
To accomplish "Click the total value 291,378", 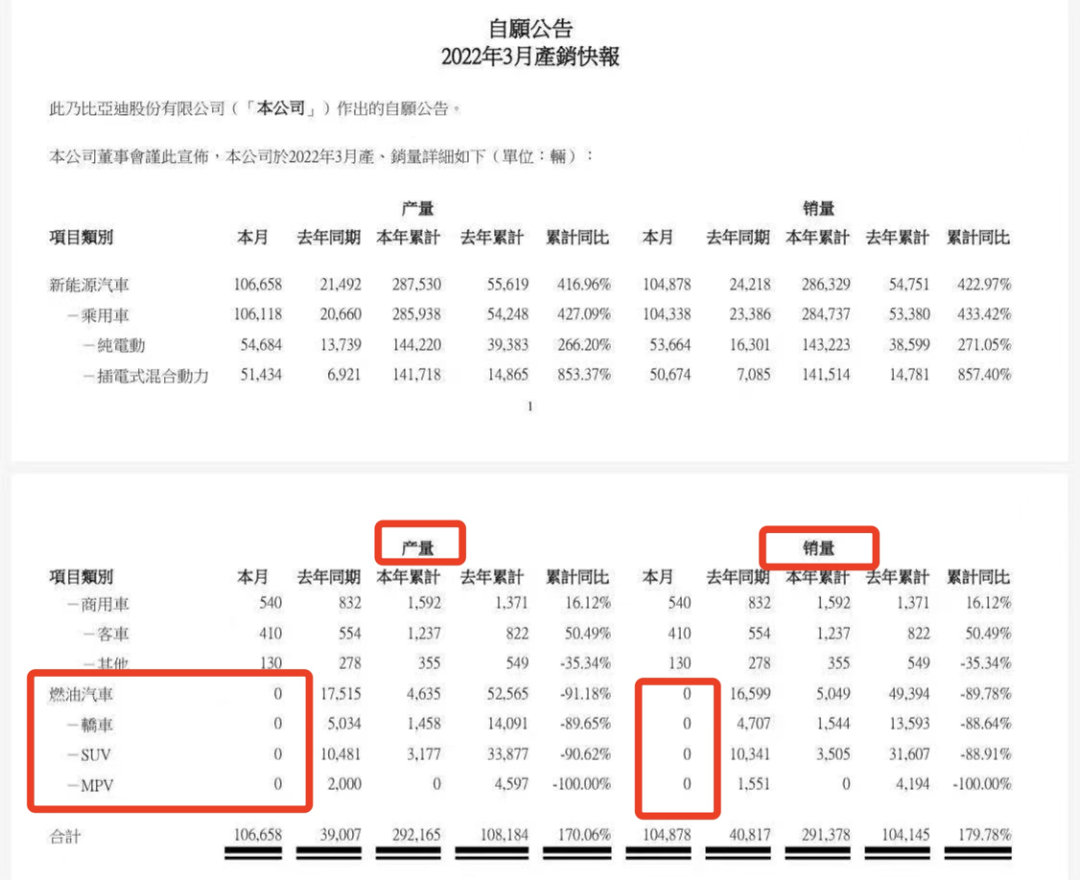I will point(826,835).
